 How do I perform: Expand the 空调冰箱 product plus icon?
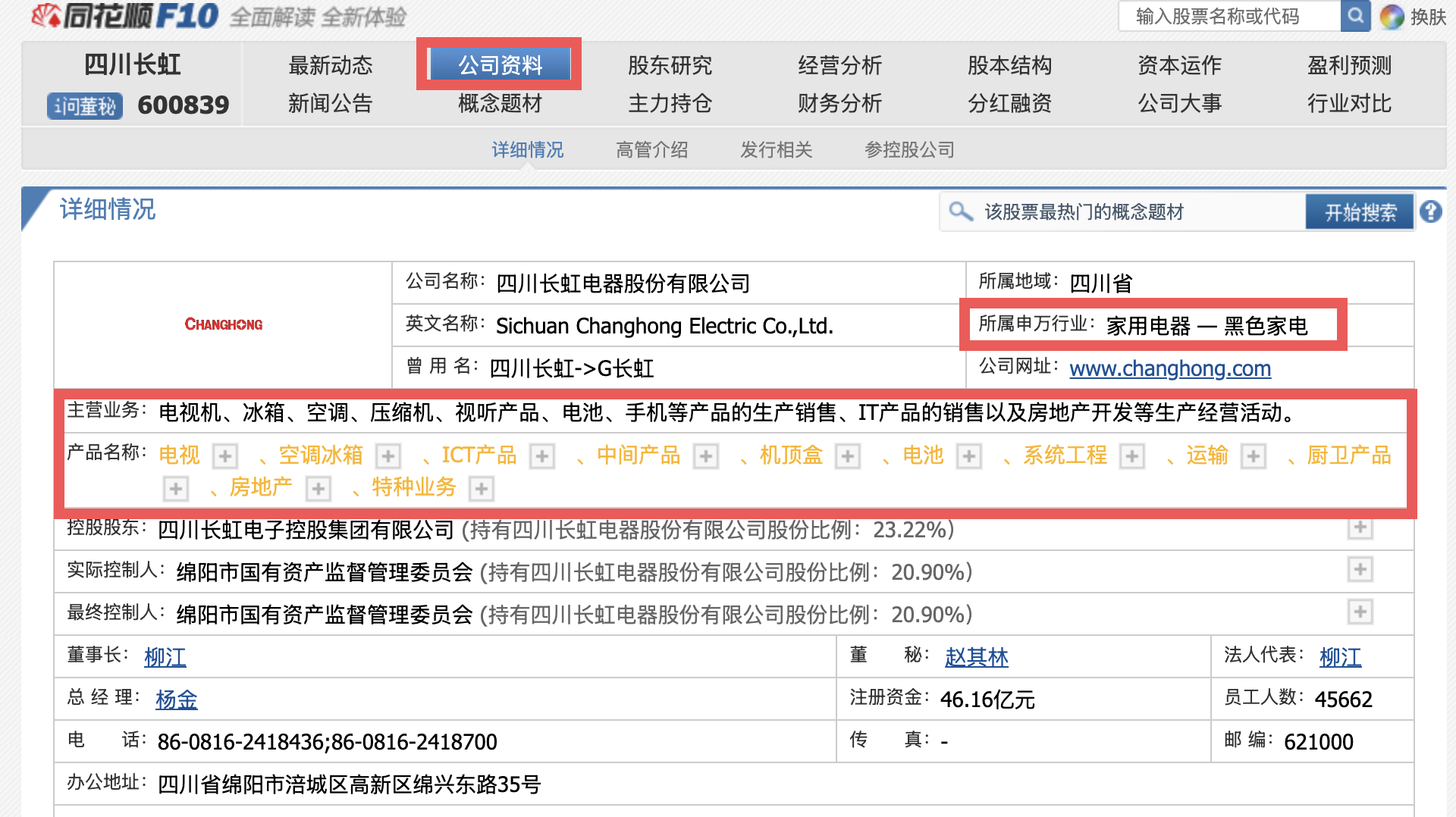point(388,456)
